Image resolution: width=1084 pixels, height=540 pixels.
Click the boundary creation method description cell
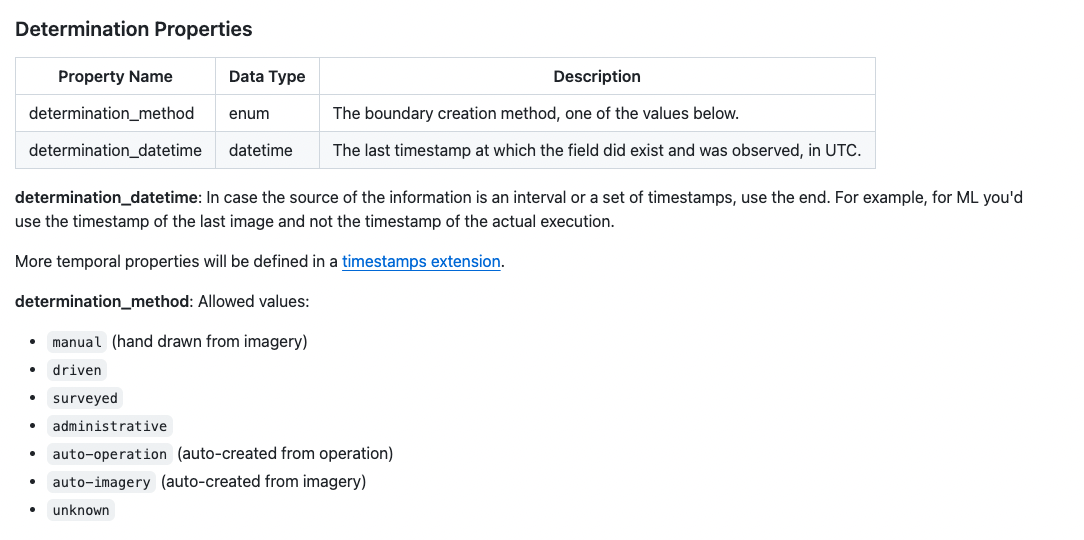(x=536, y=114)
